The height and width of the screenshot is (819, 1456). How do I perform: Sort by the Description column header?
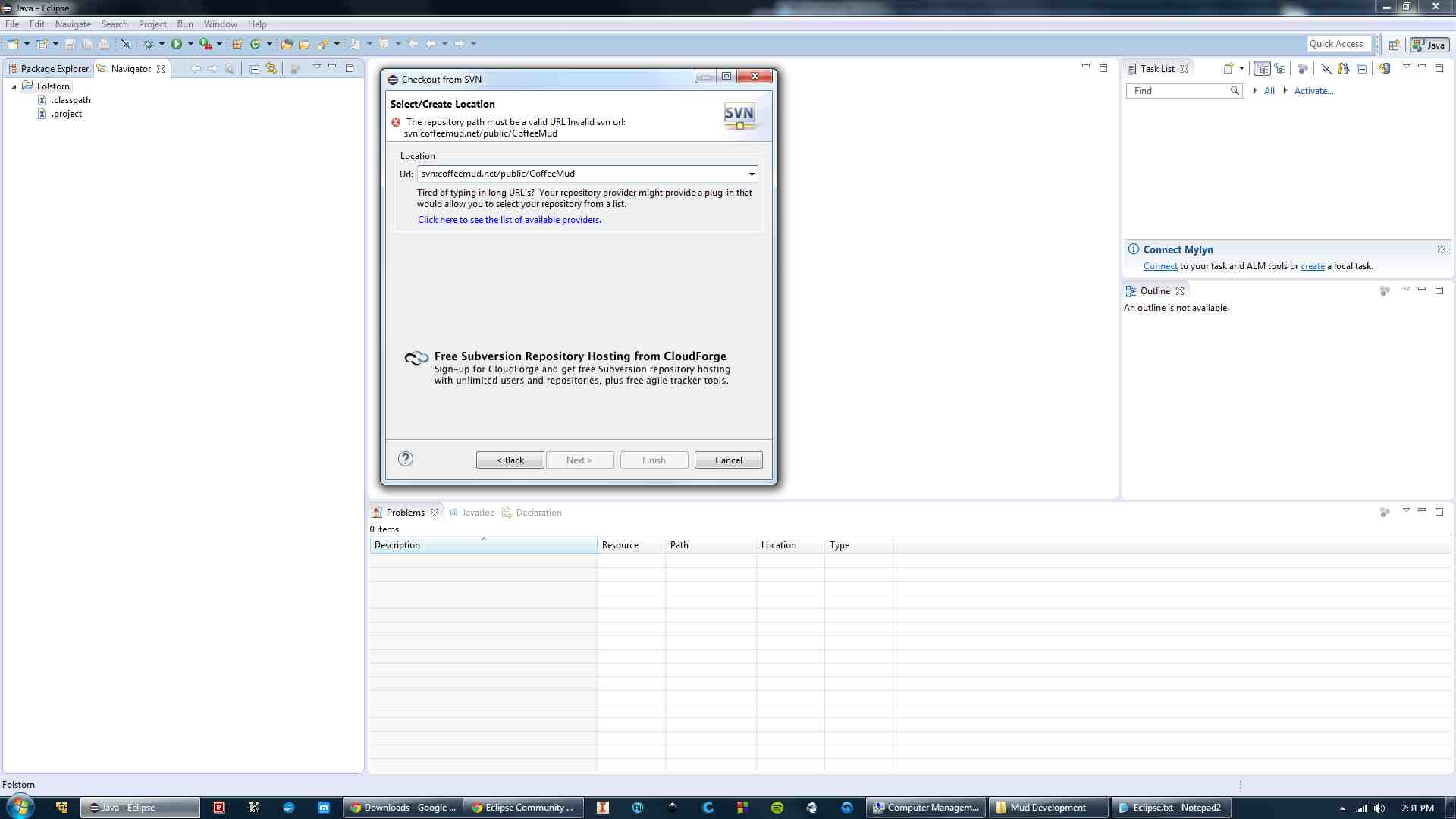483,545
